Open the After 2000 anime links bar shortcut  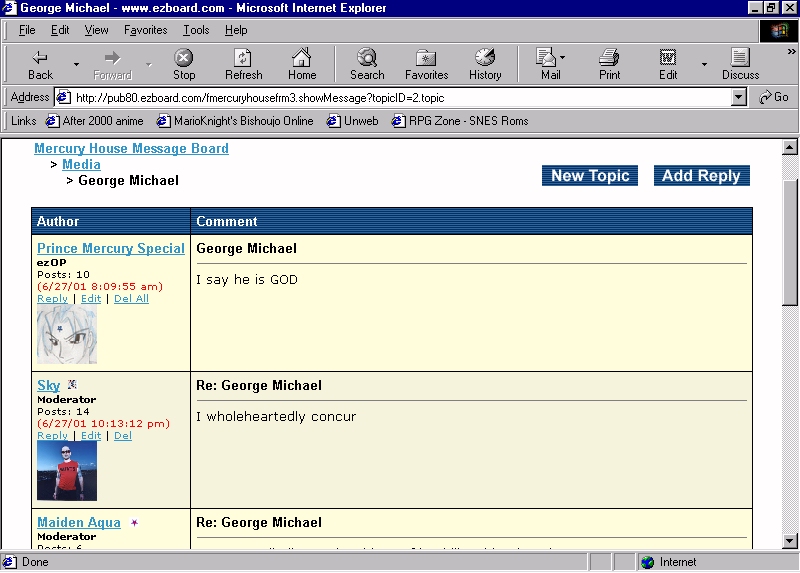click(x=95, y=121)
